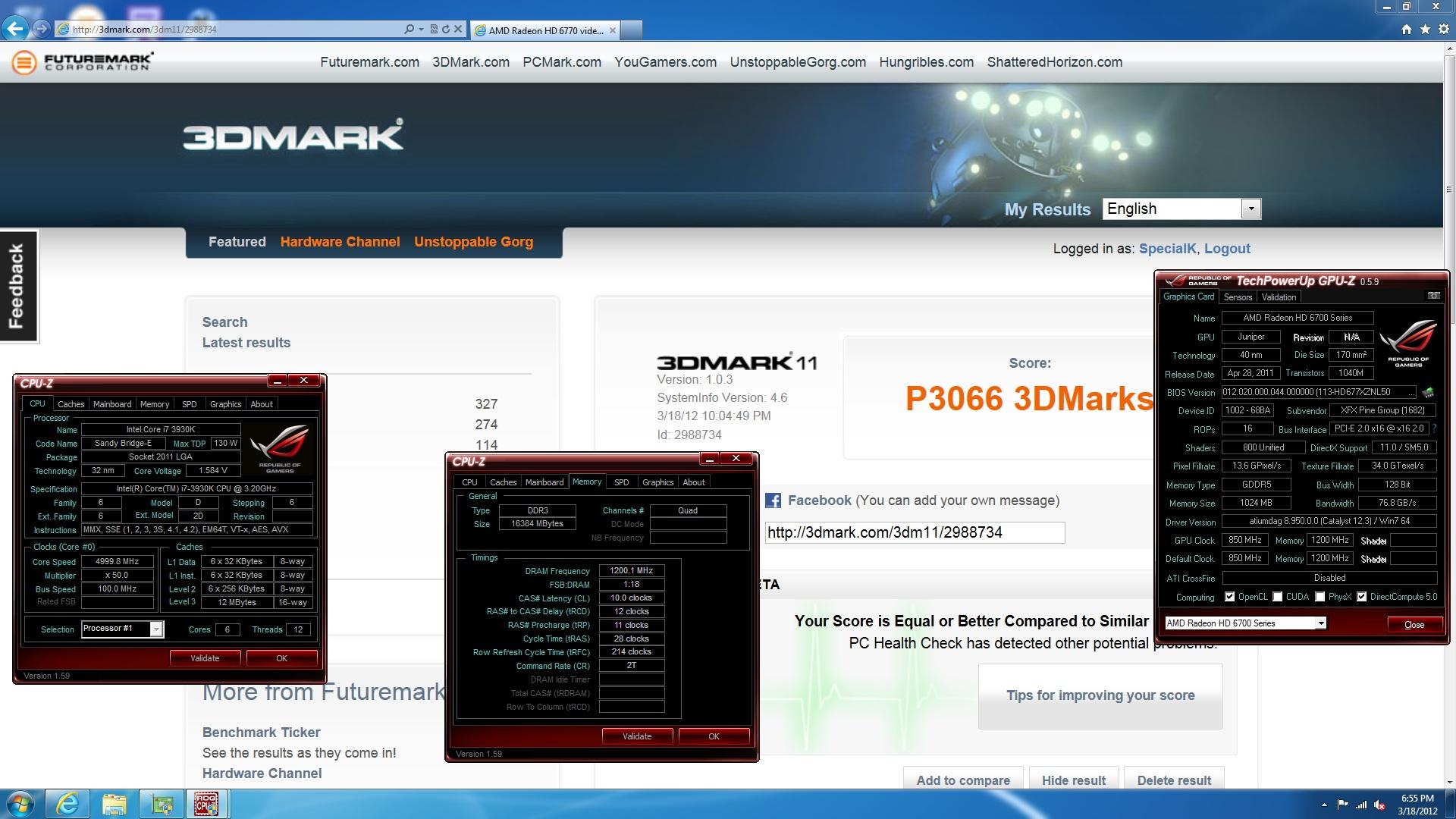Open the browser Home icon
This screenshot has height=819, width=1456.
click(1407, 30)
